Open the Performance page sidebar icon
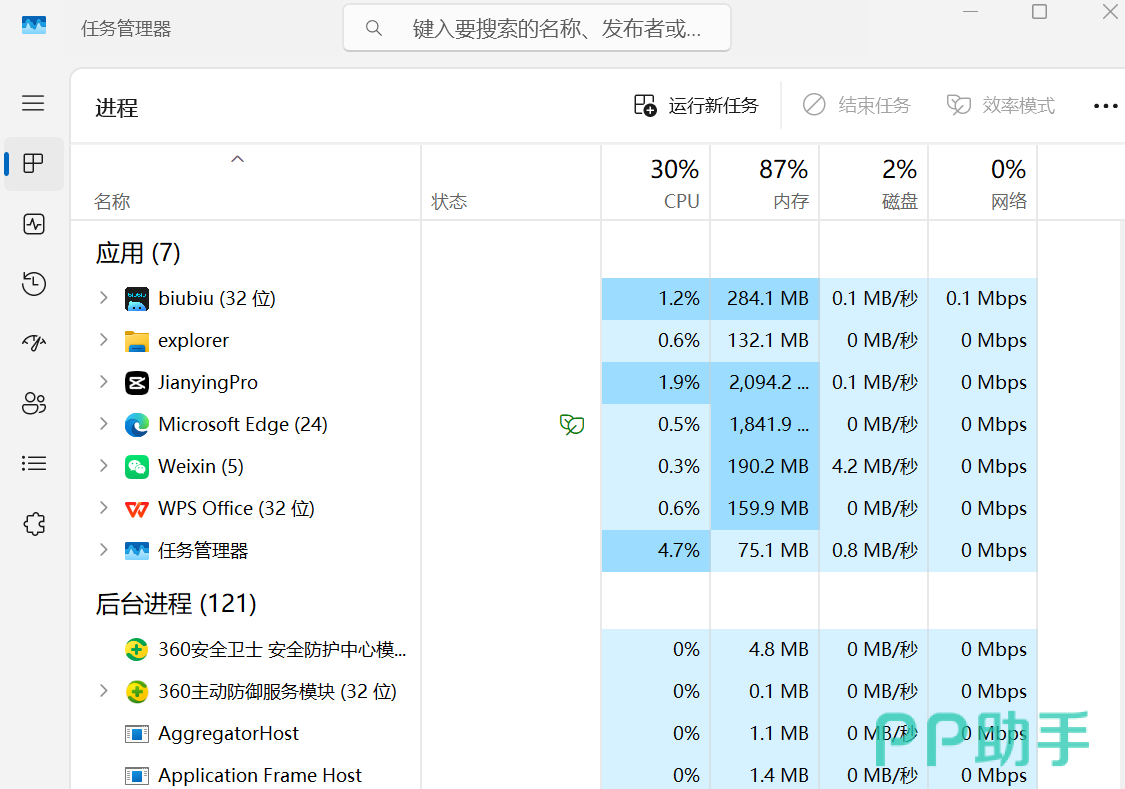 click(34, 225)
